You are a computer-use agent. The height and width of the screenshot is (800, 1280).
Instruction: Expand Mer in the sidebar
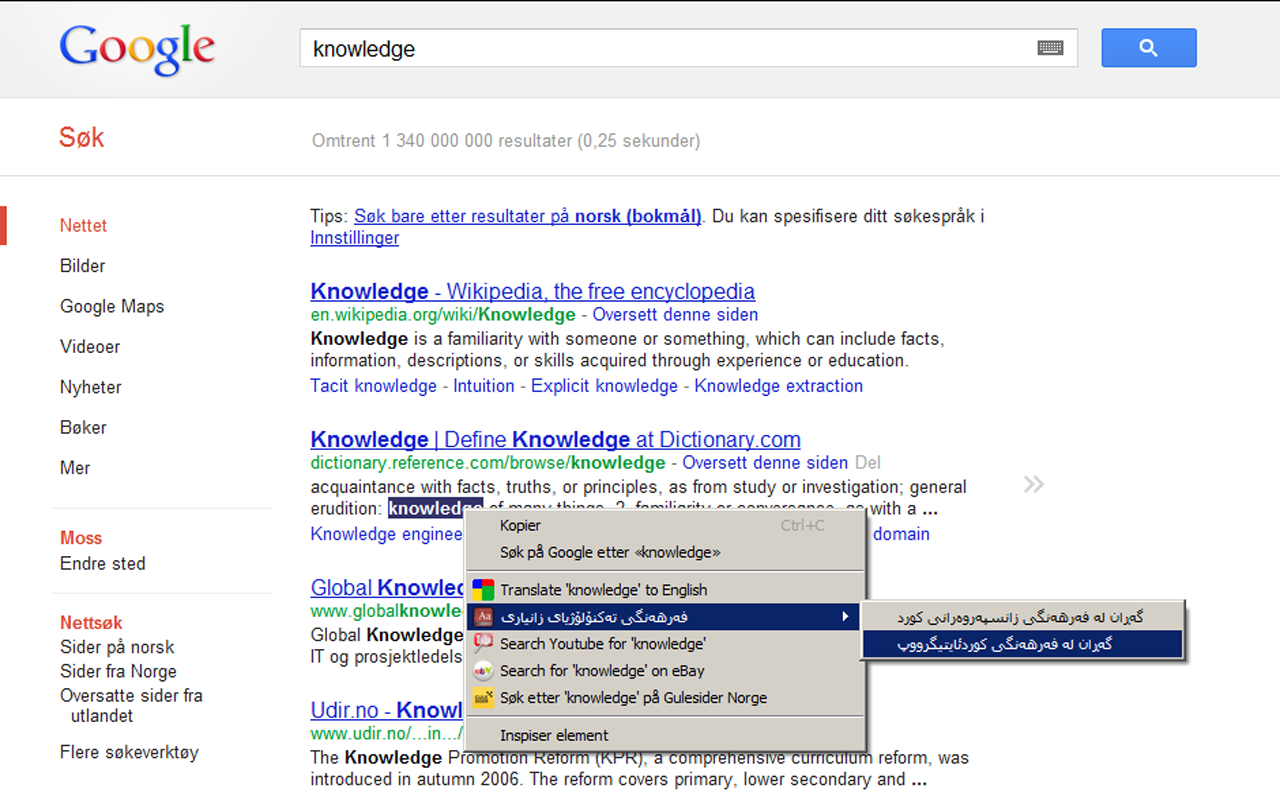point(75,468)
